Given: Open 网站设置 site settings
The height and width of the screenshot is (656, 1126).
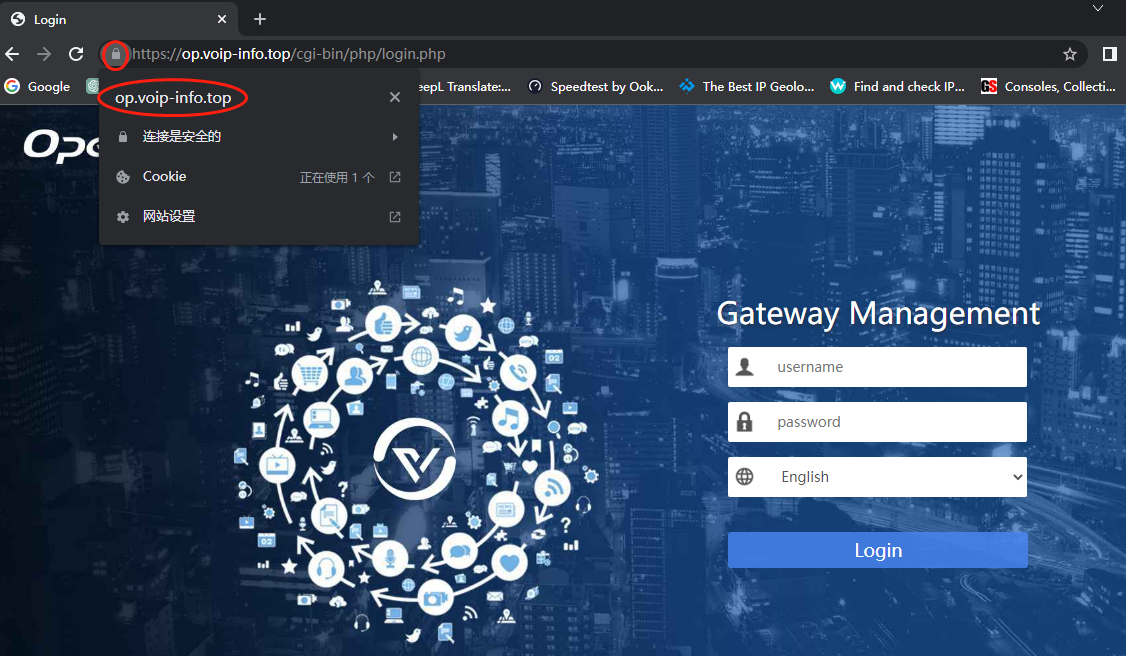Looking at the screenshot, I should [259, 217].
